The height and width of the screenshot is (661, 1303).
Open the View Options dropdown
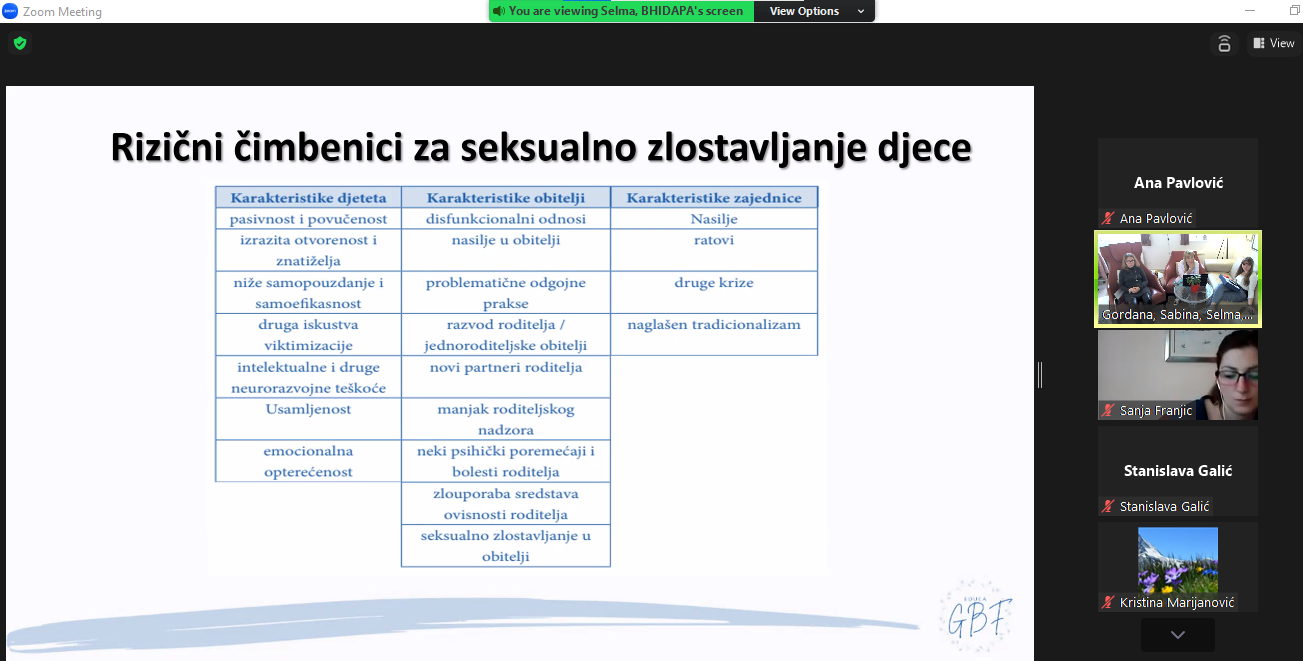pos(814,11)
